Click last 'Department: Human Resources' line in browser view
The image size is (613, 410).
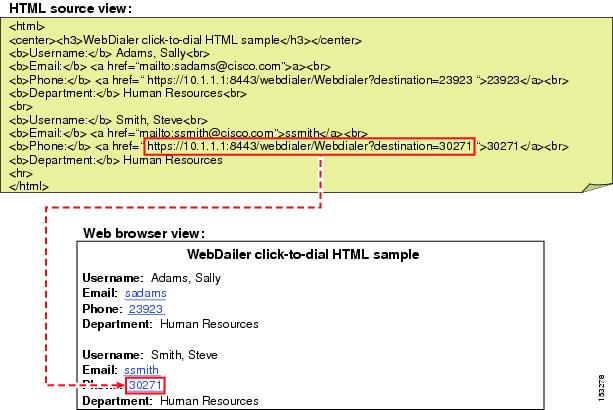point(170,401)
